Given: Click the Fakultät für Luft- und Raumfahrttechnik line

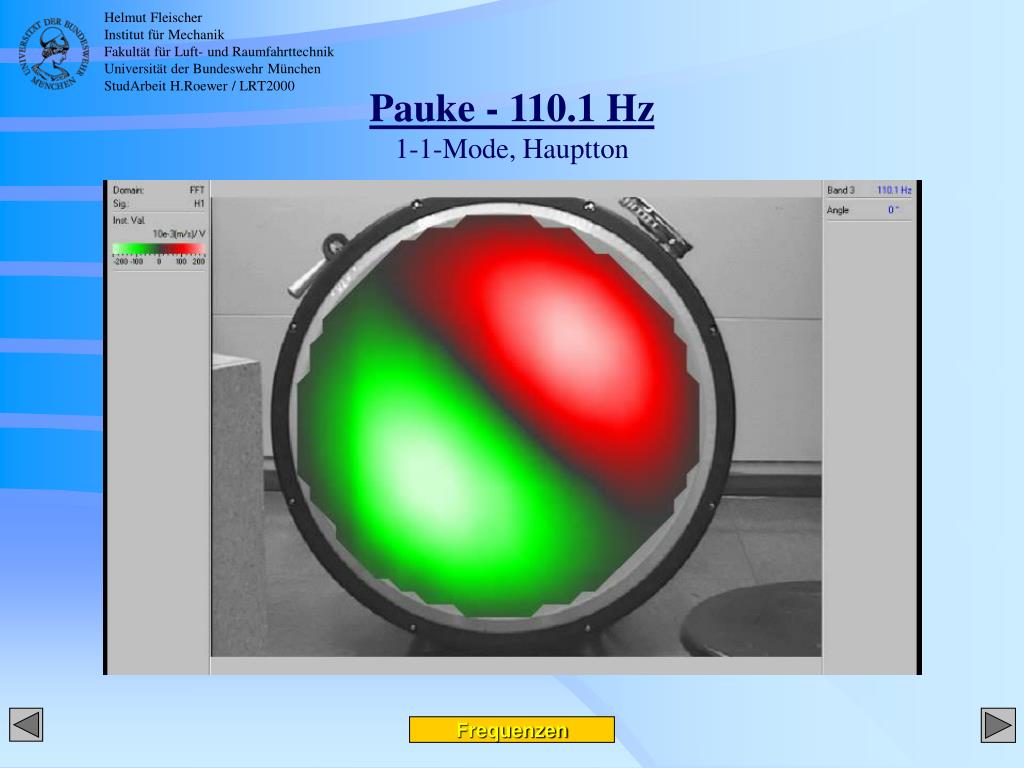Looking at the screenshot, I should point(219,52).
